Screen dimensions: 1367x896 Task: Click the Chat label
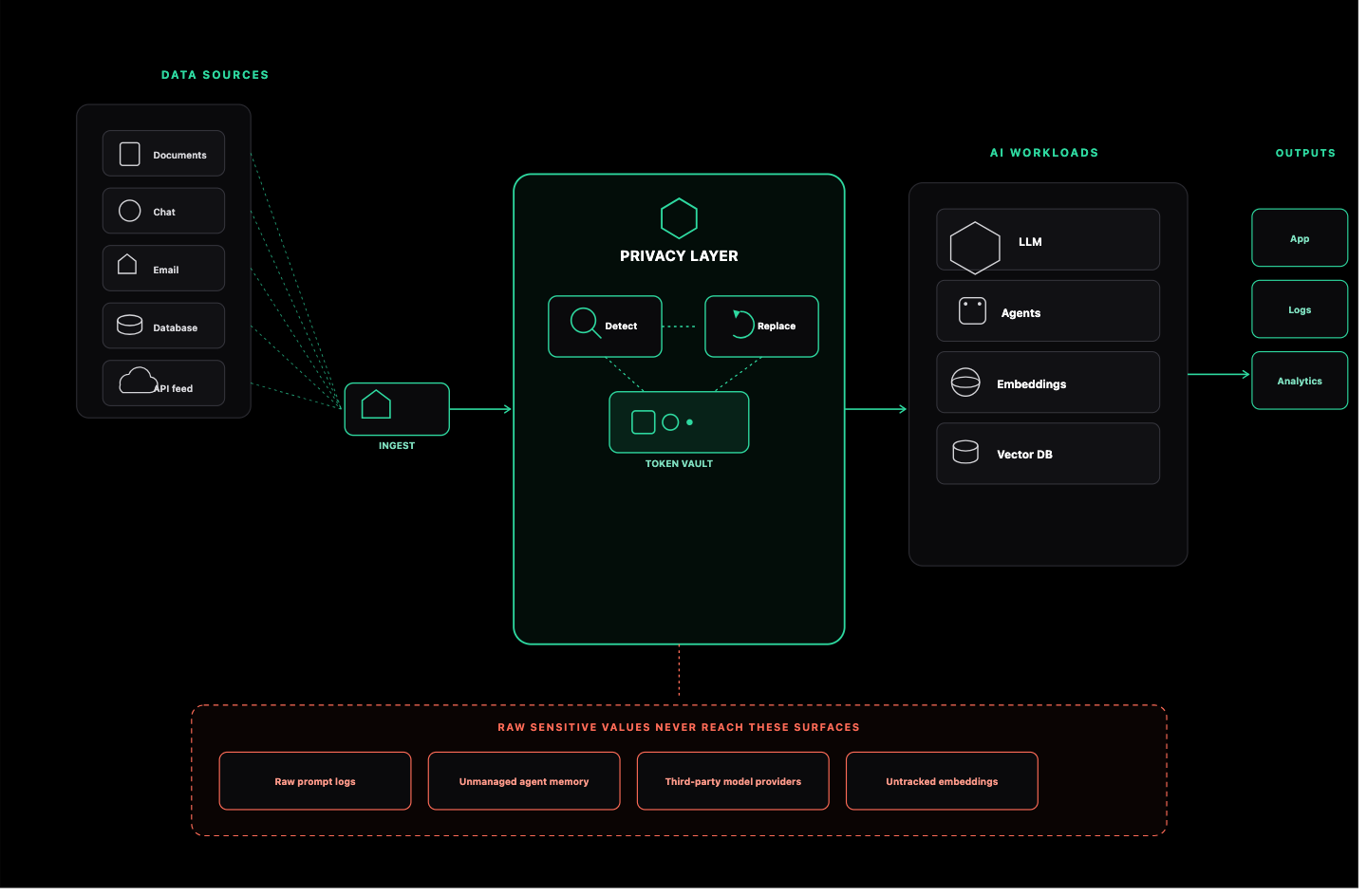pyautogui.click(x=164, y=212)
